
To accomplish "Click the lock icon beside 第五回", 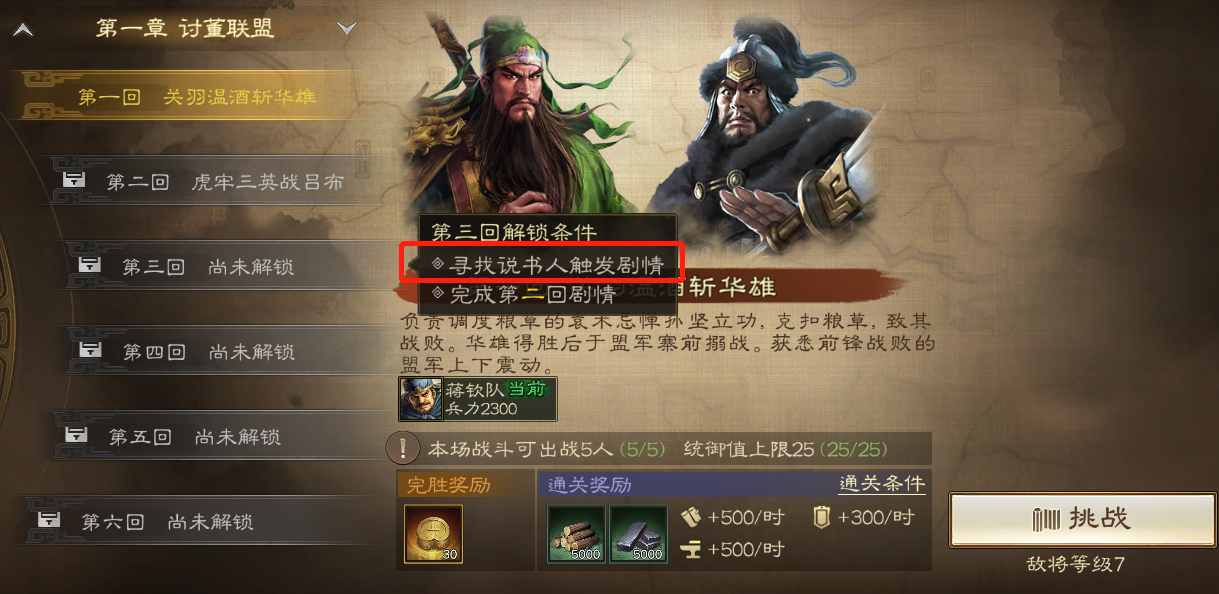I will (75, 436).
